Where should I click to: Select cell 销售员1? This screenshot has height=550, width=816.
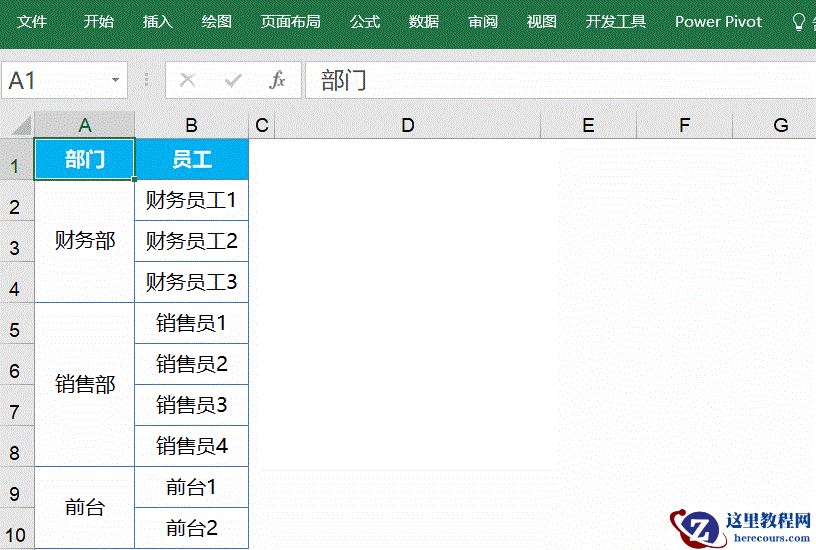point(192,323)
